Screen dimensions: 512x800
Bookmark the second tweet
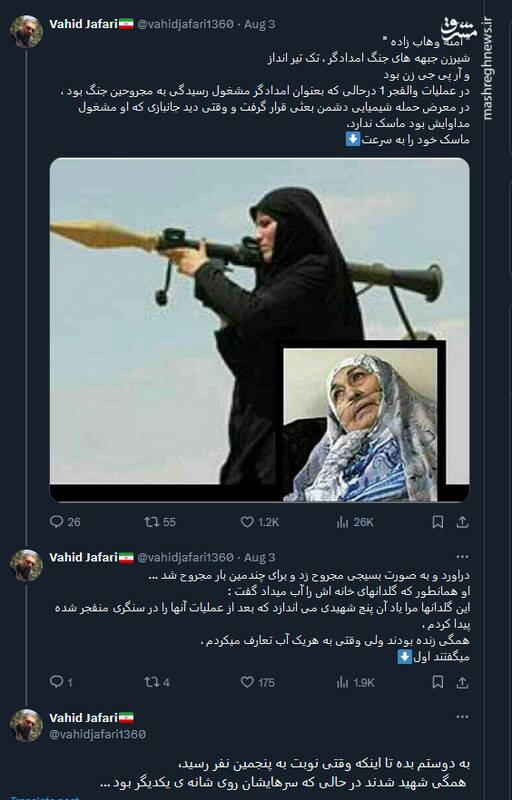tap(438, 682)
